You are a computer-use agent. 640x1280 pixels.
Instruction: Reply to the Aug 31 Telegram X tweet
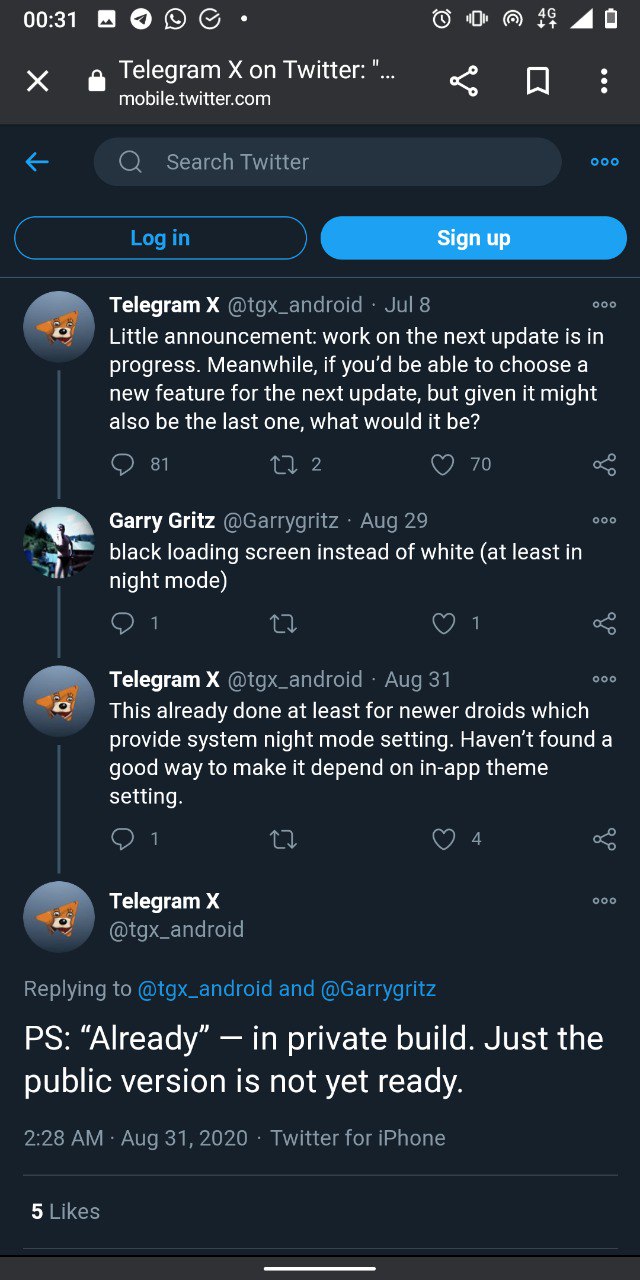coord(123,839)
